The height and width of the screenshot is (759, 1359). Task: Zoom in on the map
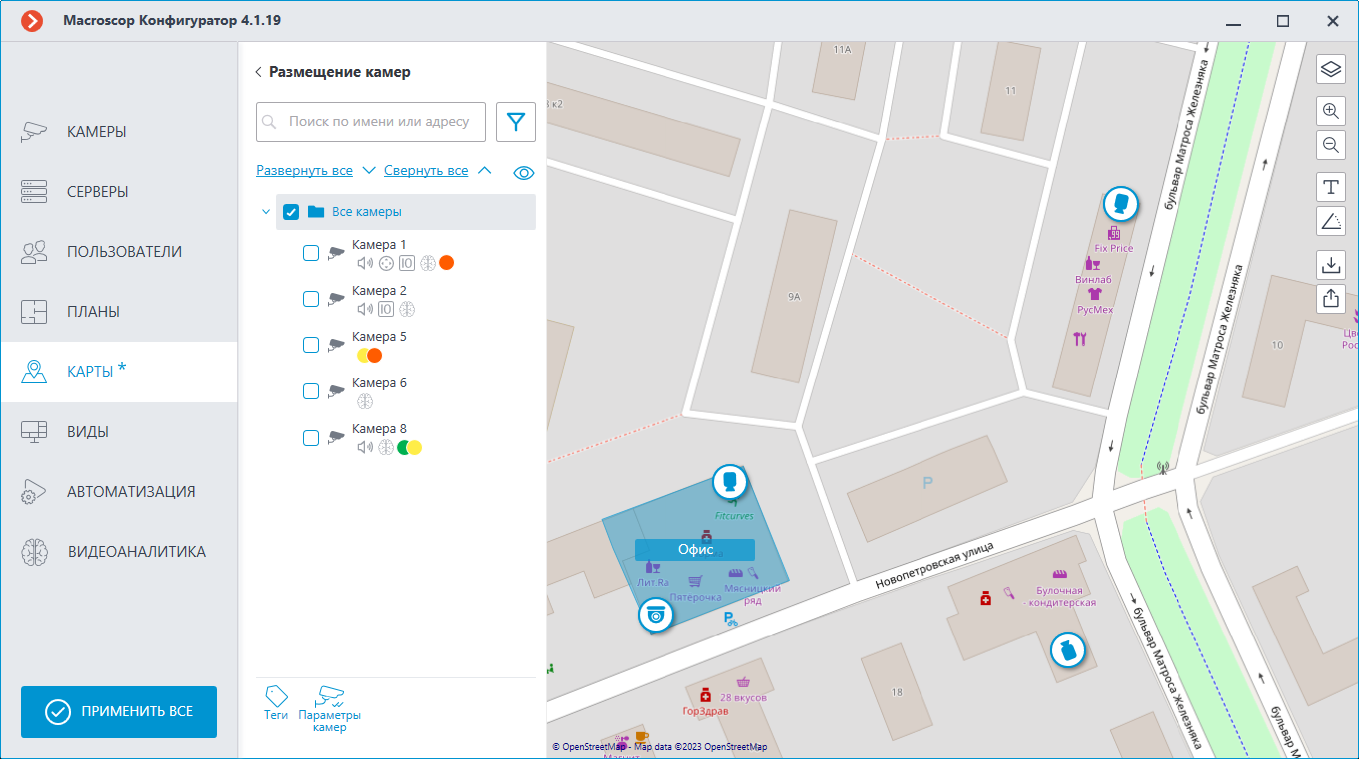tap(1330, 111)
